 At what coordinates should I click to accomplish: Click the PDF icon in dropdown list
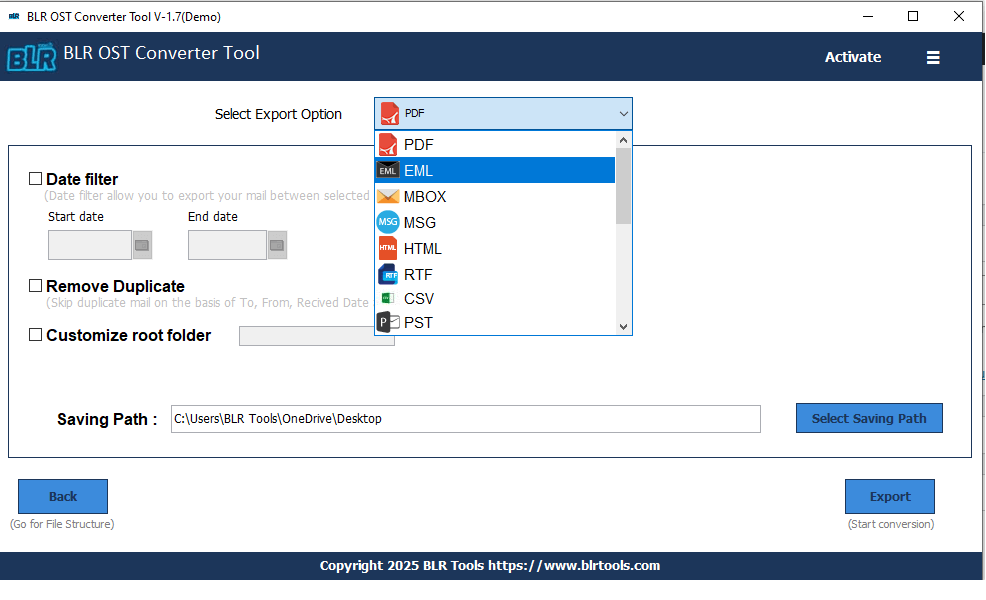[x=388, y=145]
